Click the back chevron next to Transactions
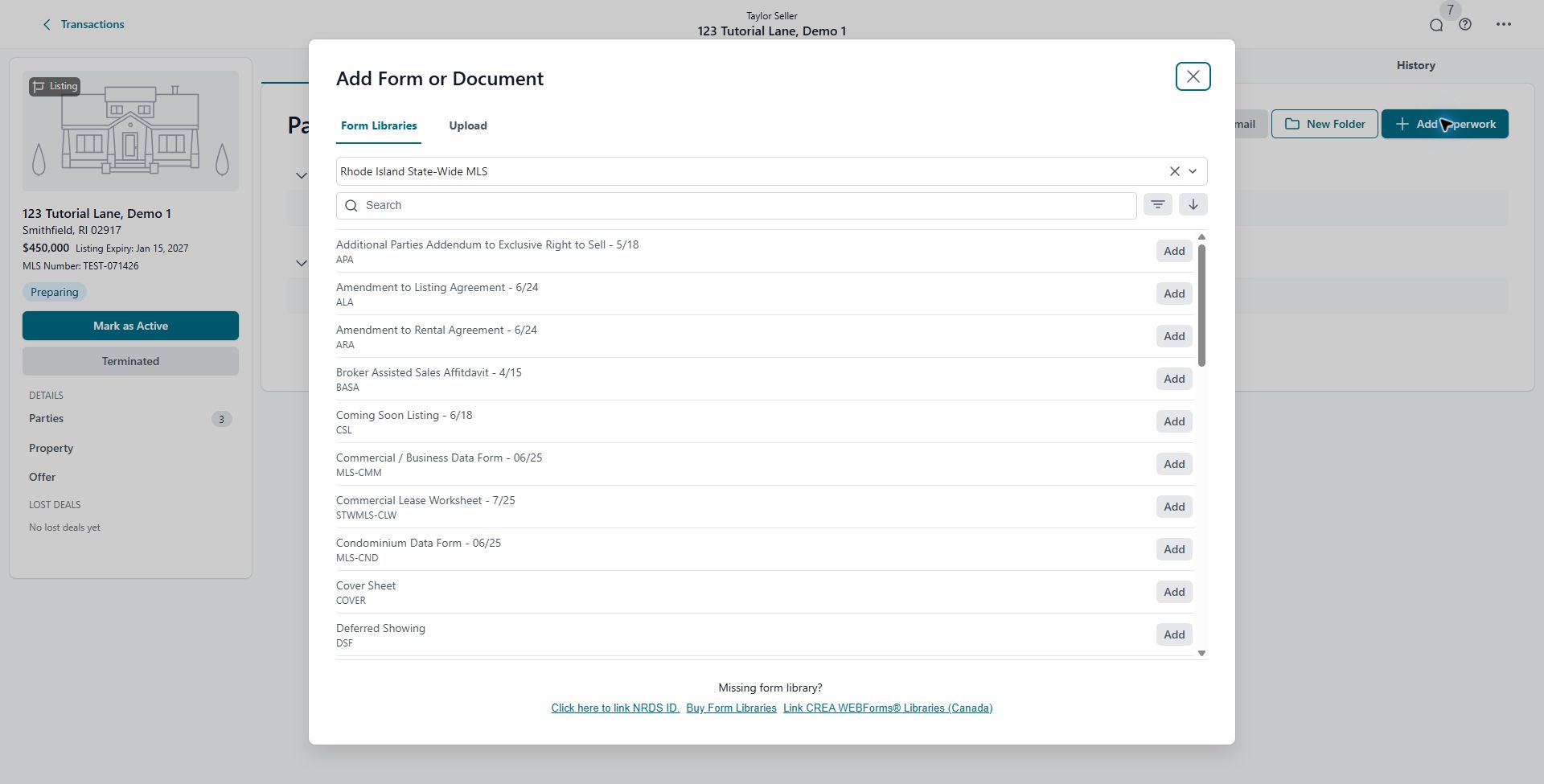 coord(47,25)
